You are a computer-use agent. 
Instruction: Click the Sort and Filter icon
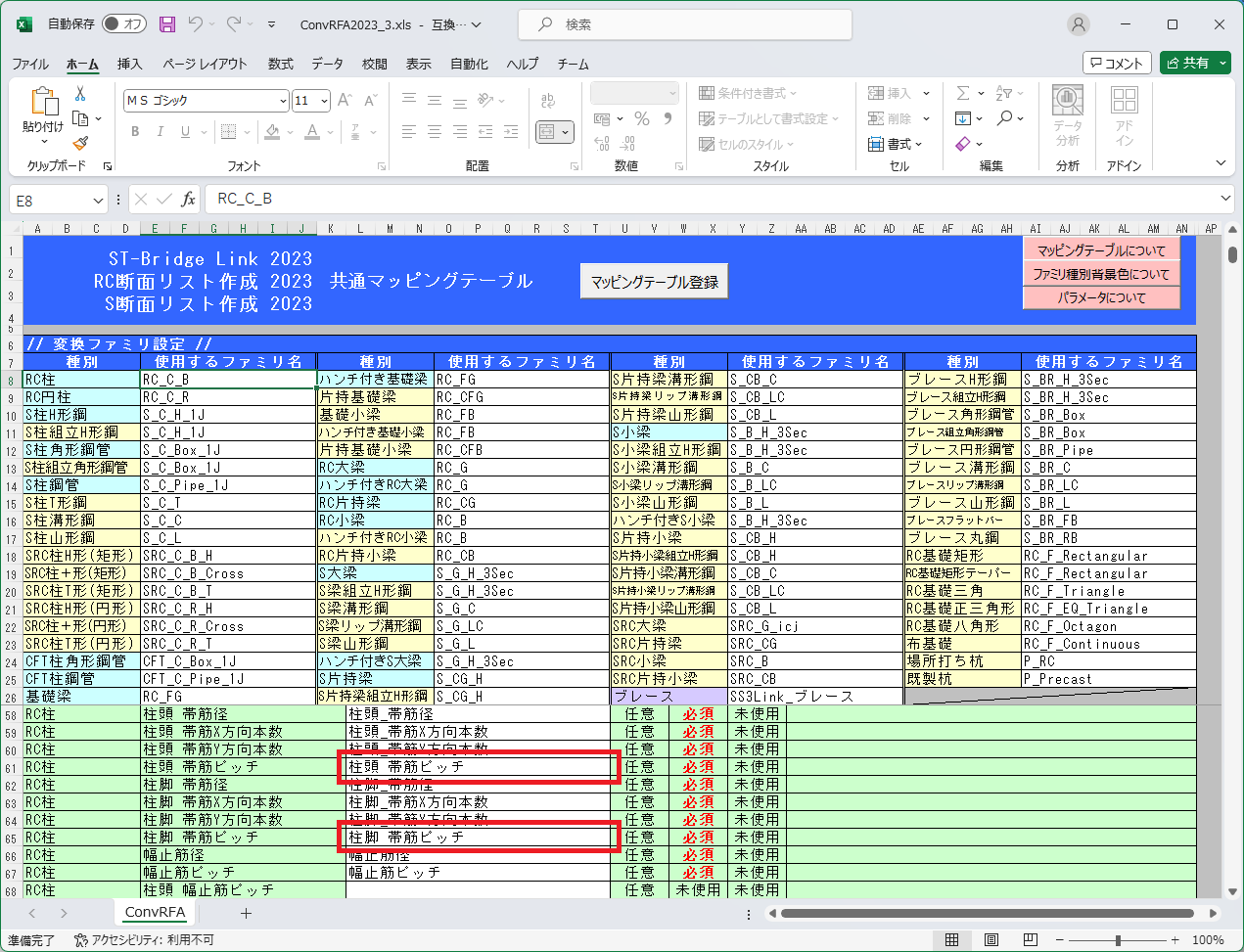(x=1004, y=93)
